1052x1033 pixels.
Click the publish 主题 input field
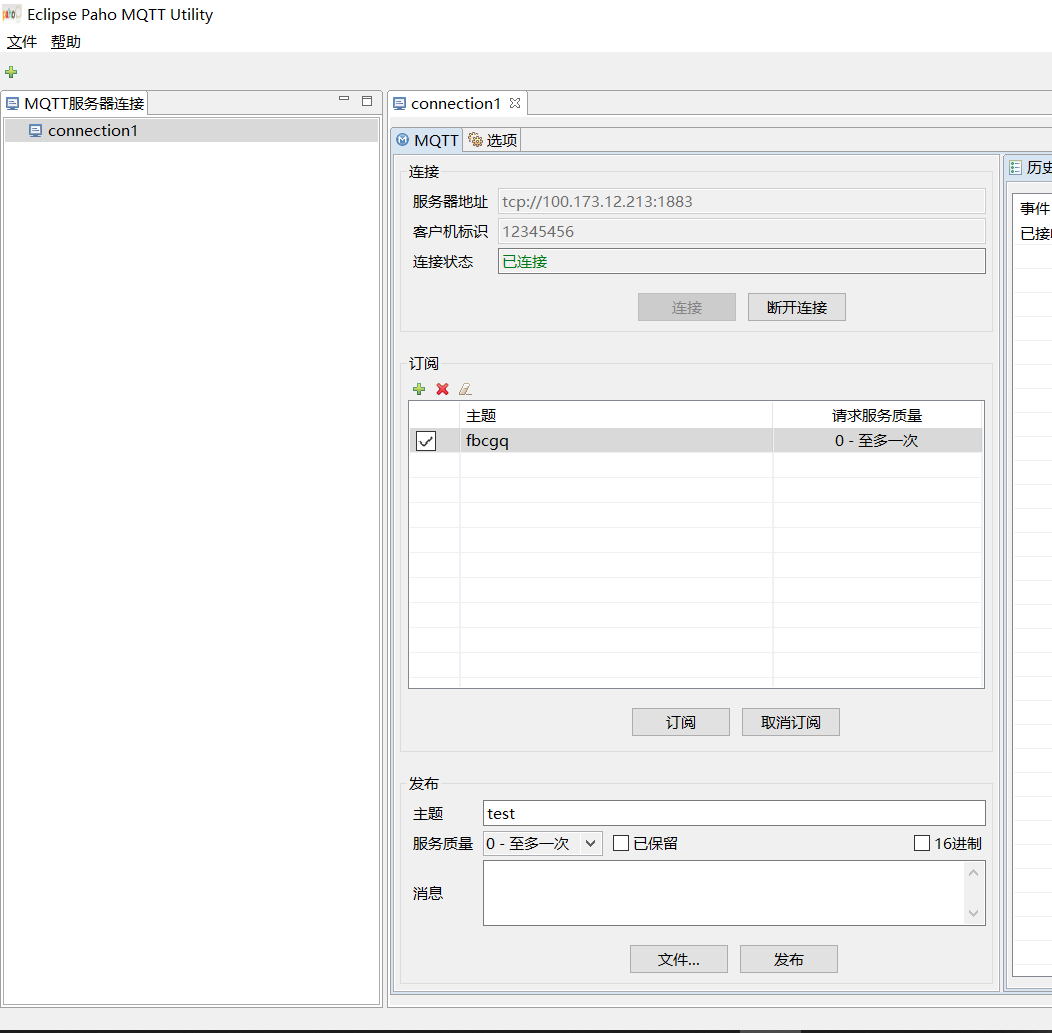(x=733, y=813)
